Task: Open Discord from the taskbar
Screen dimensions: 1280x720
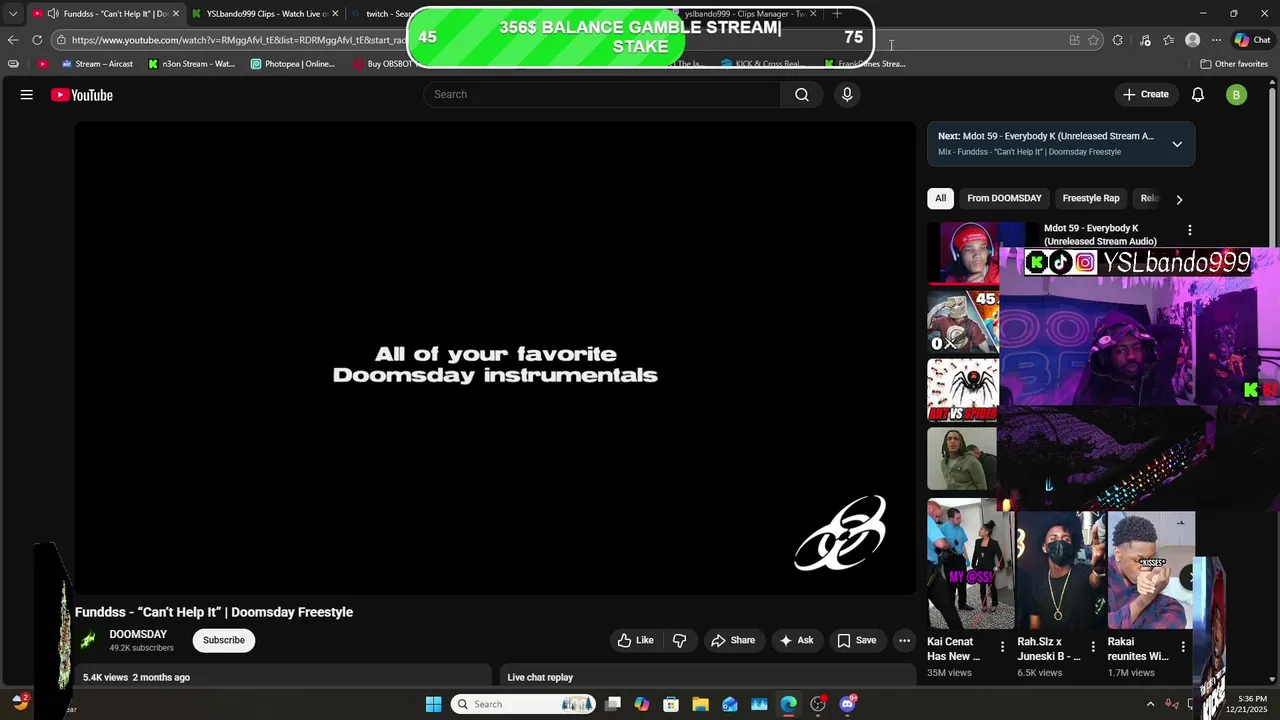Action: click(x=848, y=704)
